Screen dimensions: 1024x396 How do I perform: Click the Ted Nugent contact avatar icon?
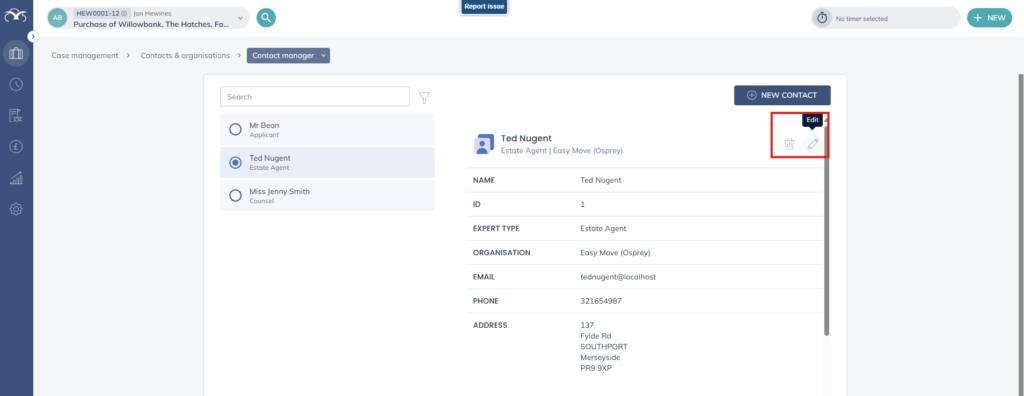coord(483,144)
